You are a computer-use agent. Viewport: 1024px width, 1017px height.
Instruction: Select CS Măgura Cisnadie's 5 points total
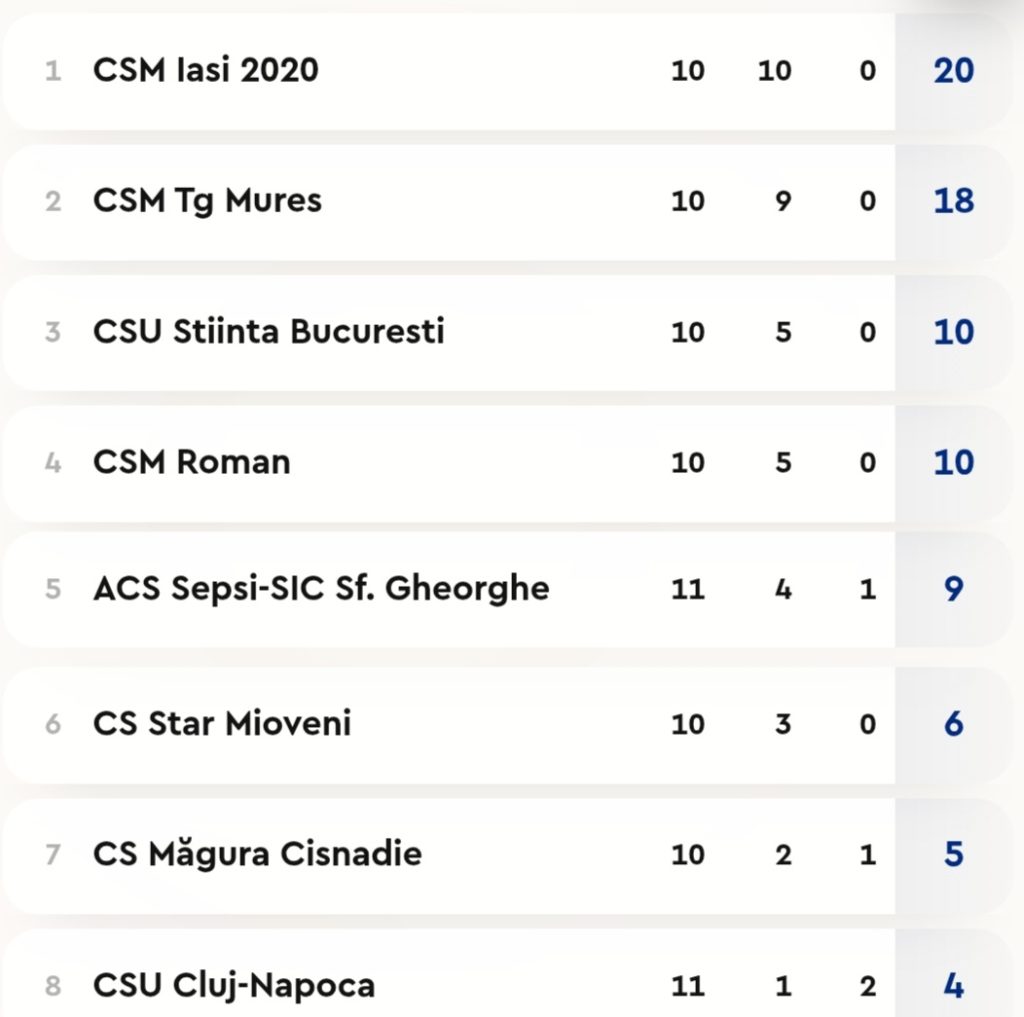coord(953,854)
